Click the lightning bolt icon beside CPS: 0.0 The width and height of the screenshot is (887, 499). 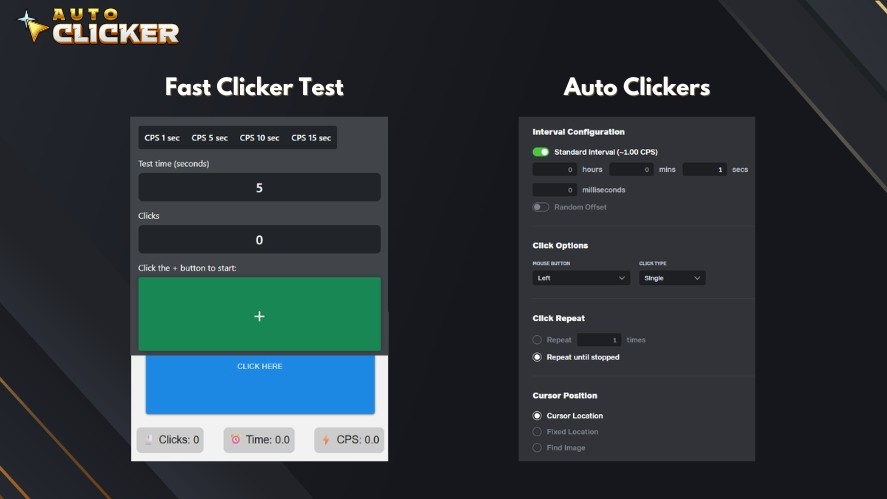326,440
